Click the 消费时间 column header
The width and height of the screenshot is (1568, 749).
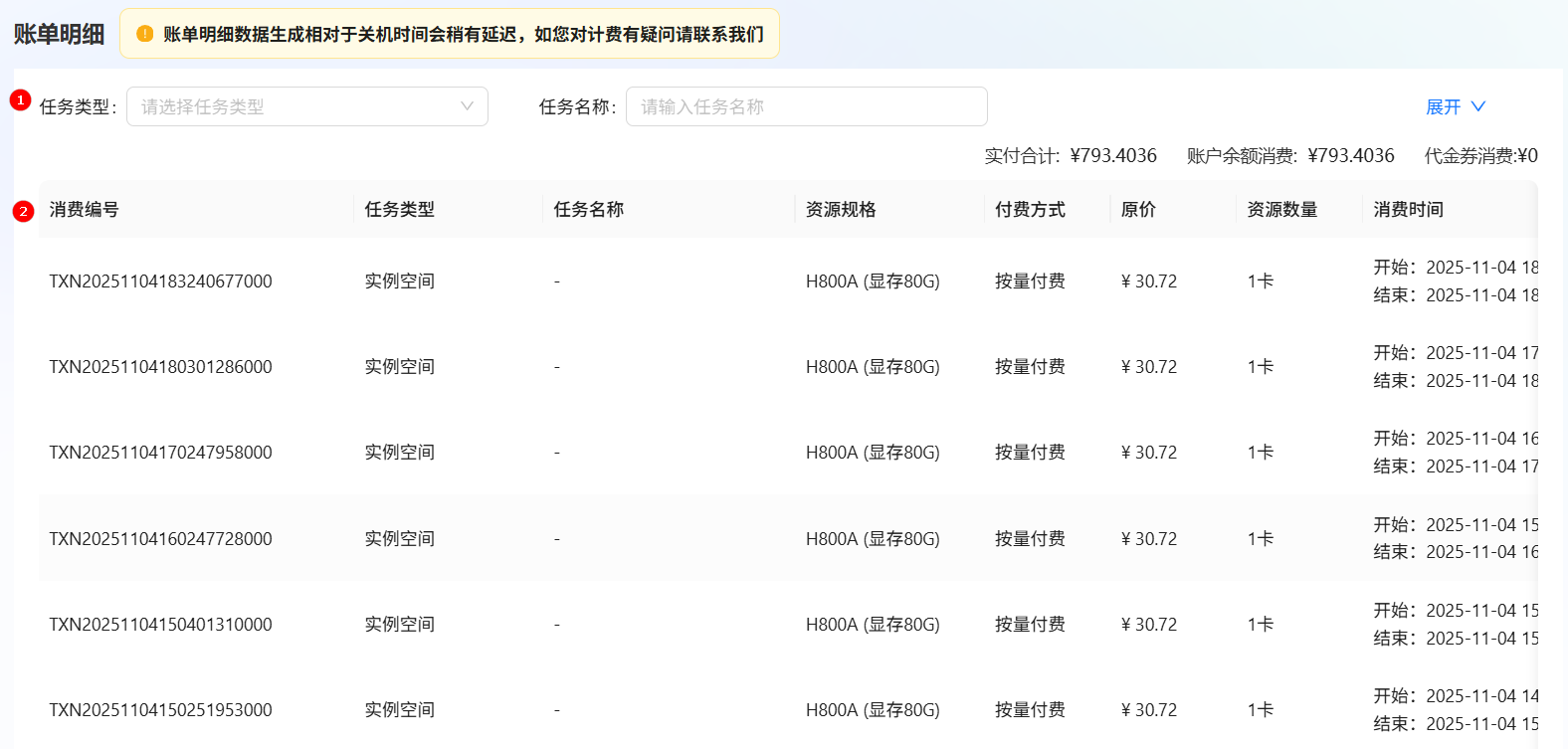(1408, 210)
